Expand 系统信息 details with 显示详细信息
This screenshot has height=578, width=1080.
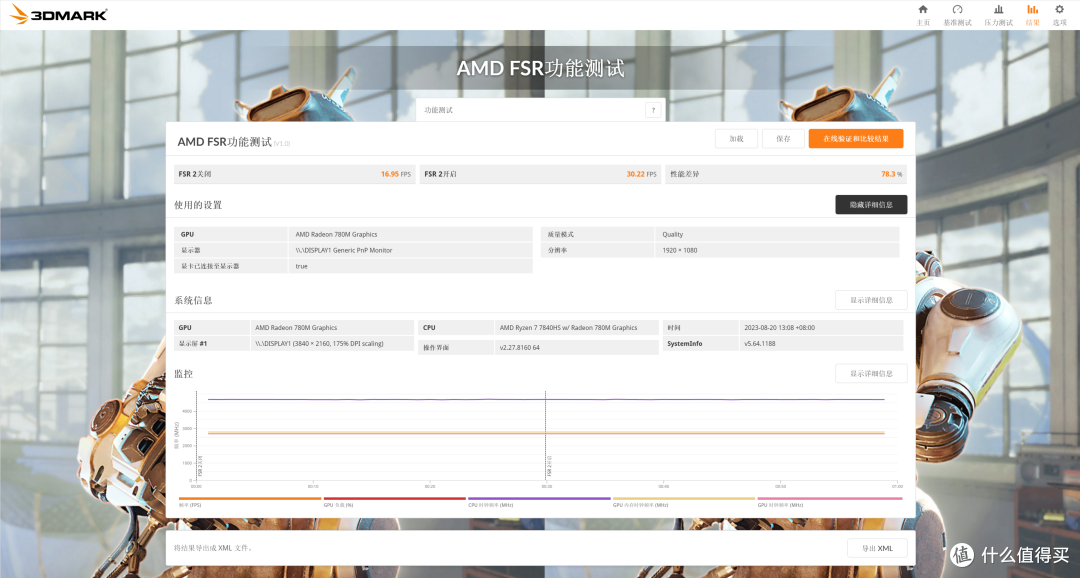click(871, 300)
